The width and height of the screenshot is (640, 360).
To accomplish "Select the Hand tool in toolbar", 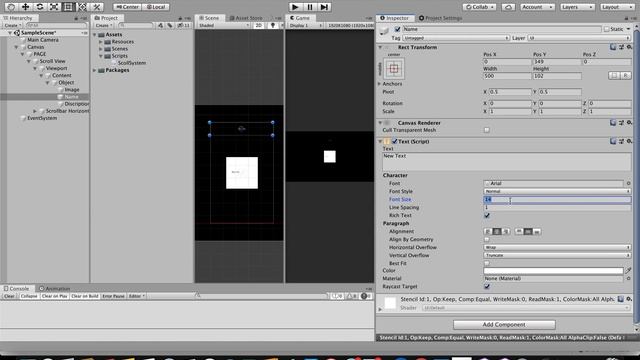I will (x=11, y=7).
